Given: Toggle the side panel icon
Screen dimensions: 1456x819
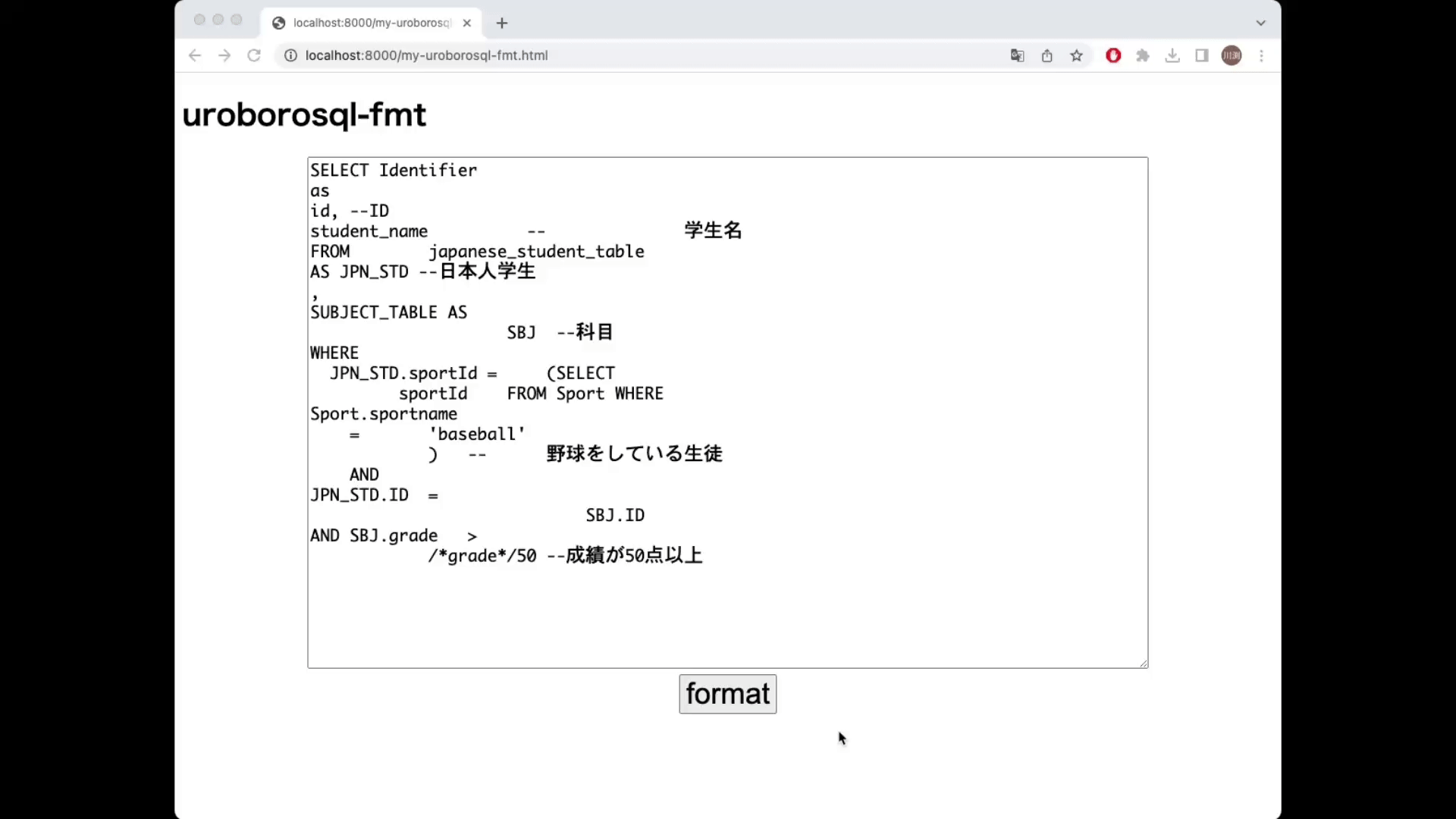Looking at the screenshot, I should pos(1202,55).
